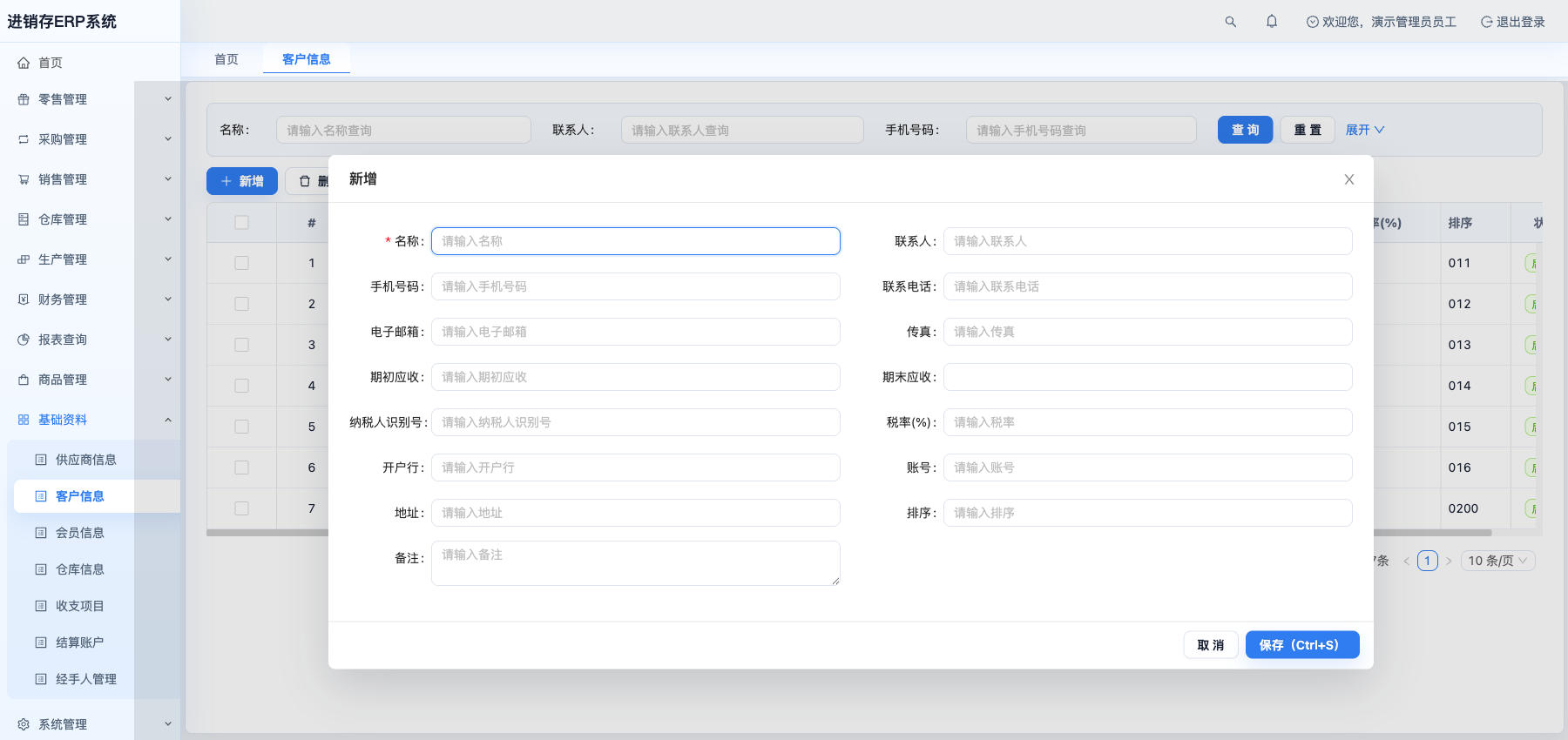Click the 保存 (Ctrl+S) button
1568x740 pixels.
click(x=1302, y=645)
